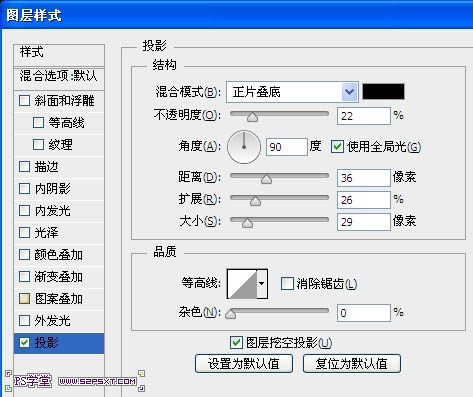This screenshot has height=397, width=473.
Task: Uncheck the 投影 style checkbox
Action: (x=24, y=342)
